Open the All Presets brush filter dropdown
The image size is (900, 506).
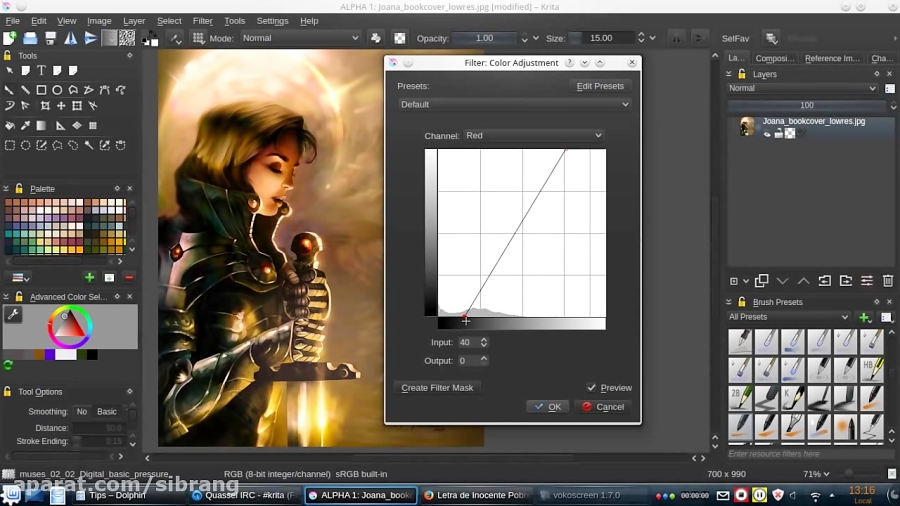(x=788, y=317)
